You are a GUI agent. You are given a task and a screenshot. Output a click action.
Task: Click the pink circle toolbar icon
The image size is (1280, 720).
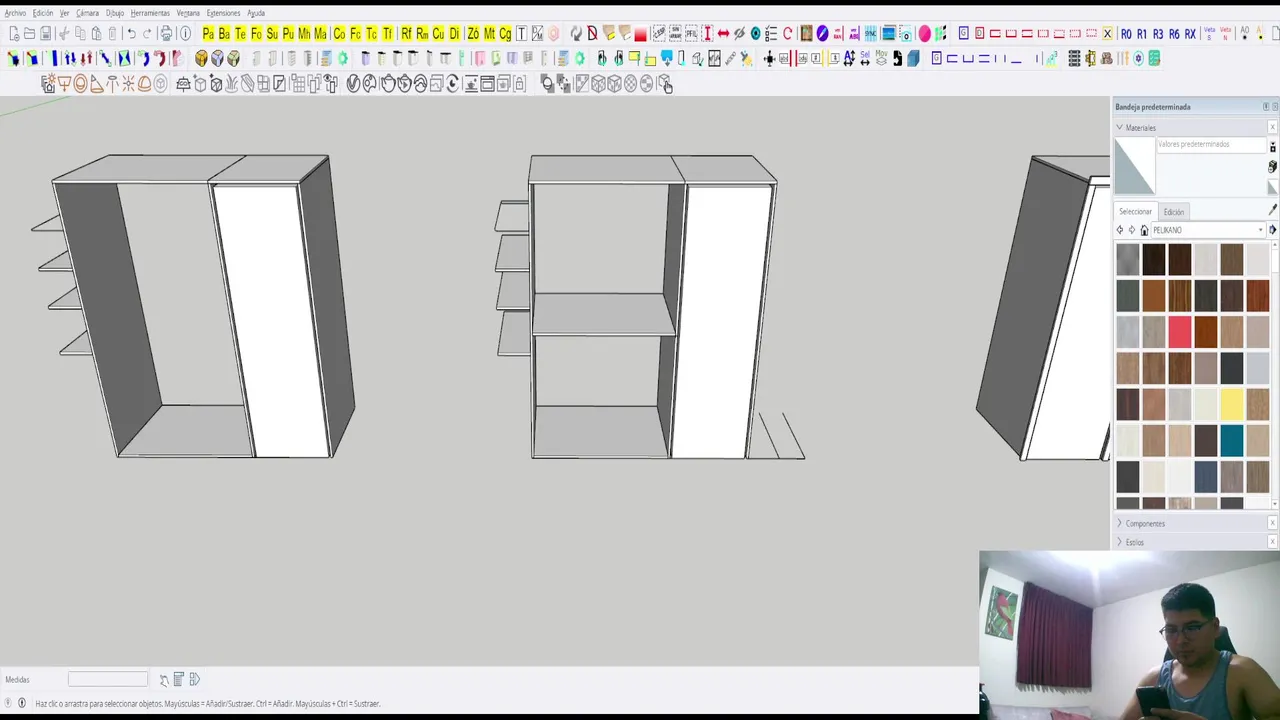point(924,33)
